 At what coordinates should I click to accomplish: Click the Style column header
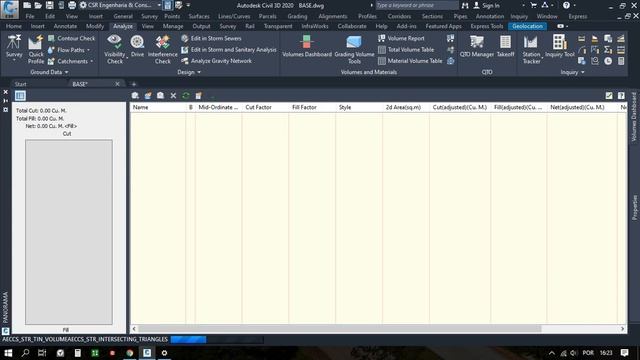(x=359, y=107)
